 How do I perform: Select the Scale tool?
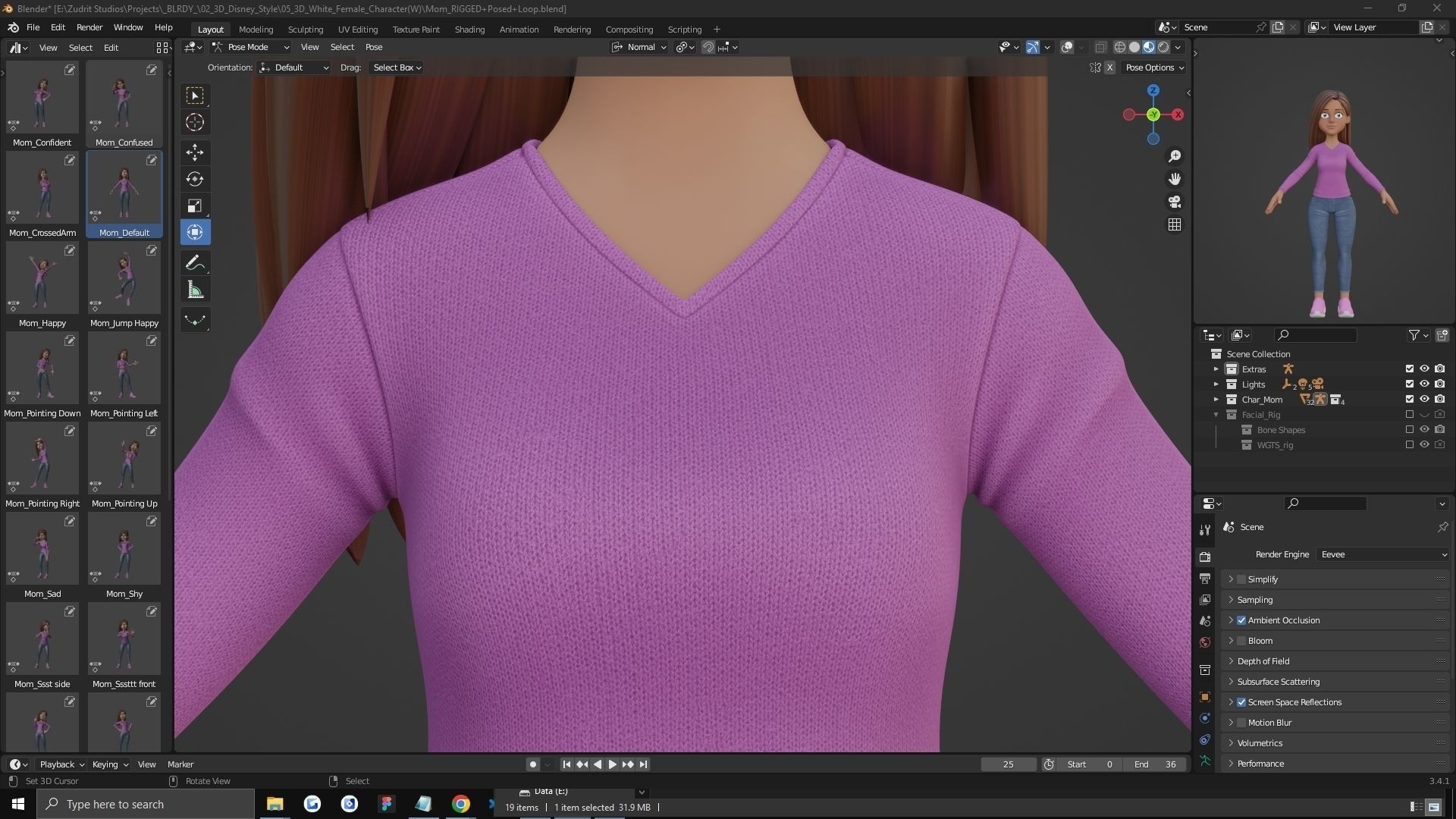195,206
